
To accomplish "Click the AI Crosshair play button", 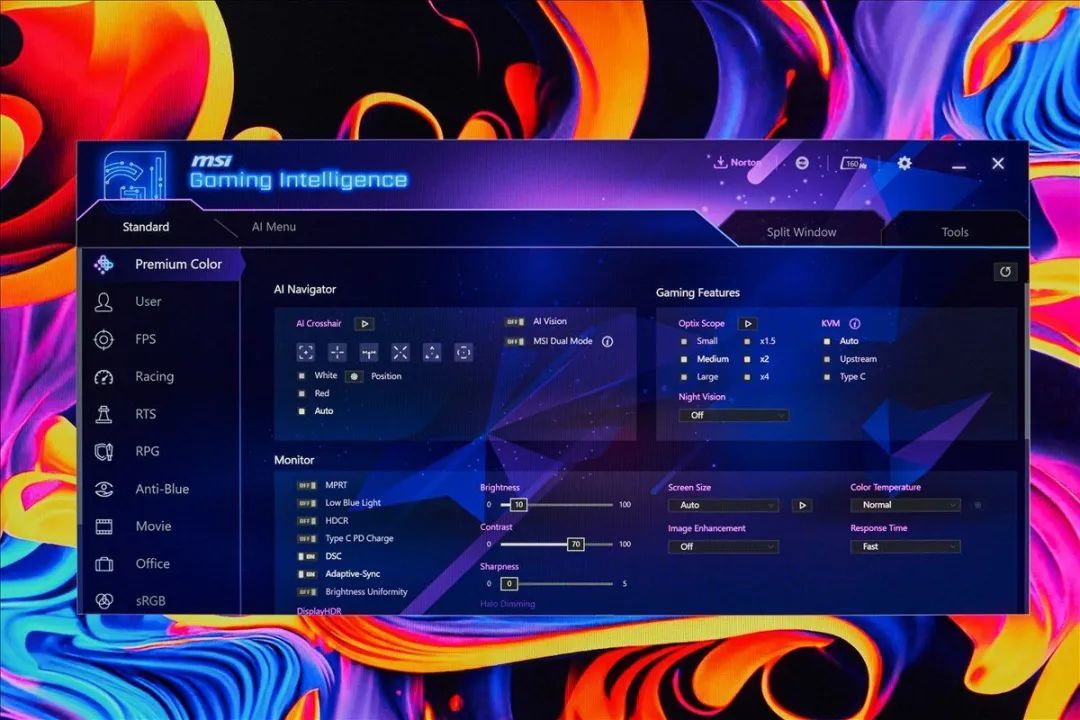I will tap(364, 324).
